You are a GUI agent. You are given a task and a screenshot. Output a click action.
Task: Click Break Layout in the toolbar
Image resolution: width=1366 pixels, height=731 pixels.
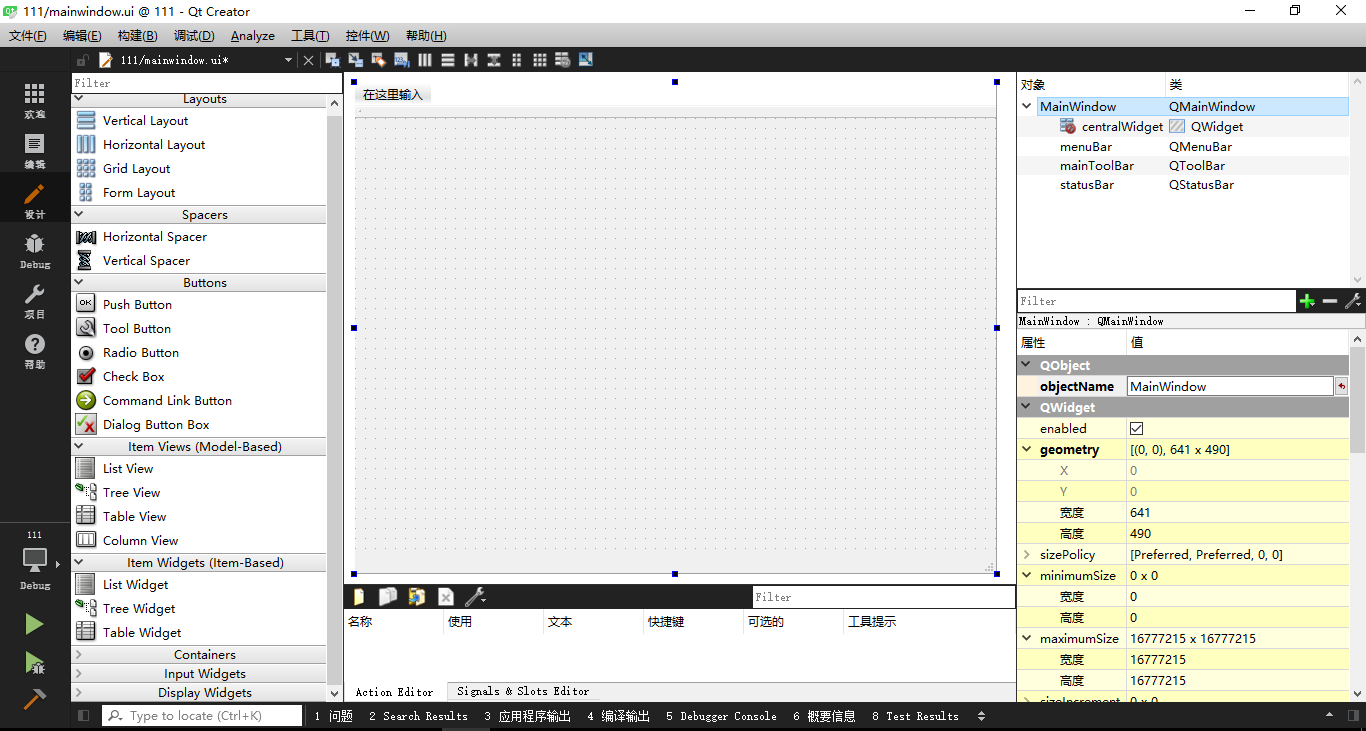[563, 60]
